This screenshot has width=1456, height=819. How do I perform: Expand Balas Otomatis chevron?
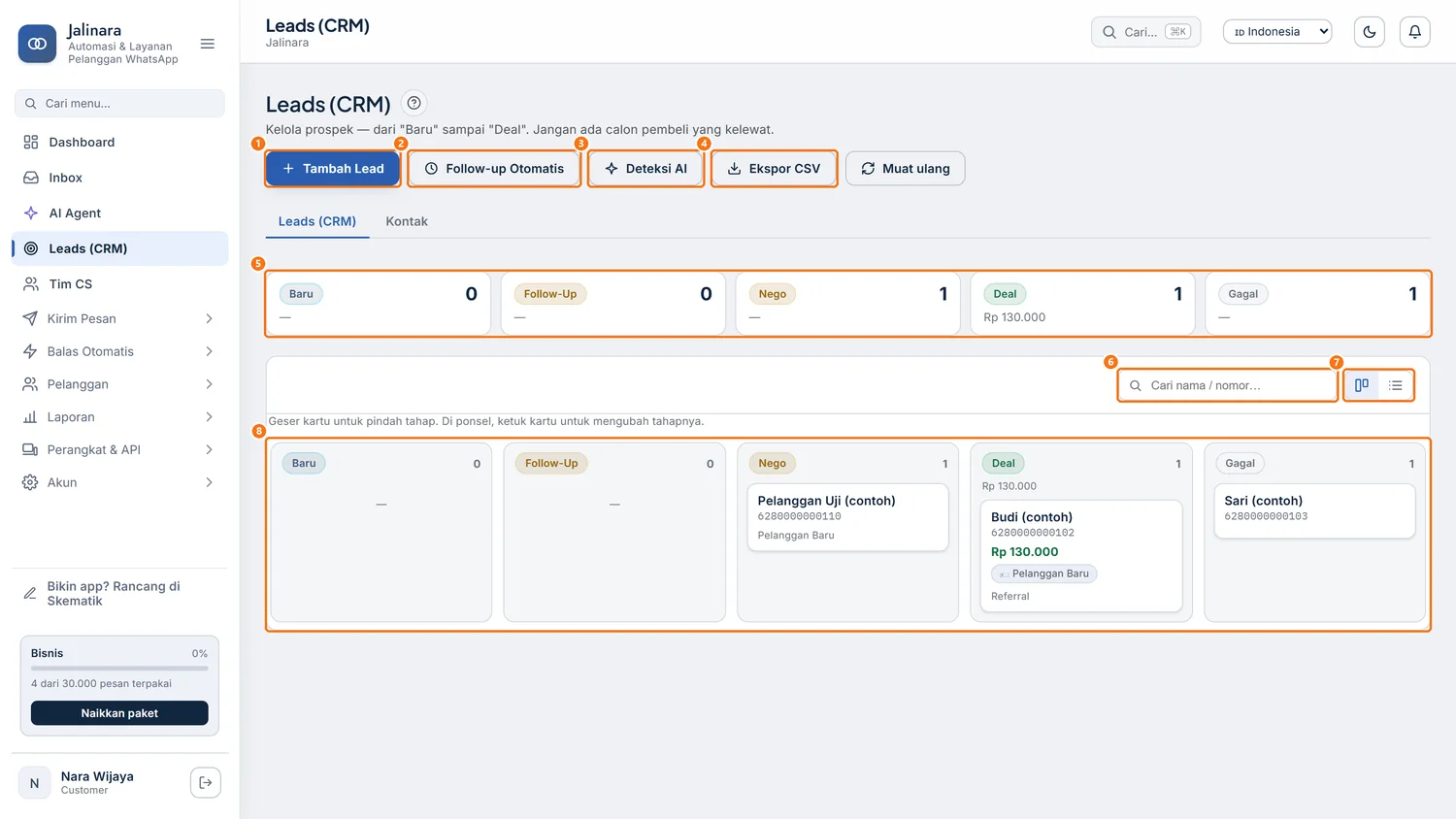(209, 351)
